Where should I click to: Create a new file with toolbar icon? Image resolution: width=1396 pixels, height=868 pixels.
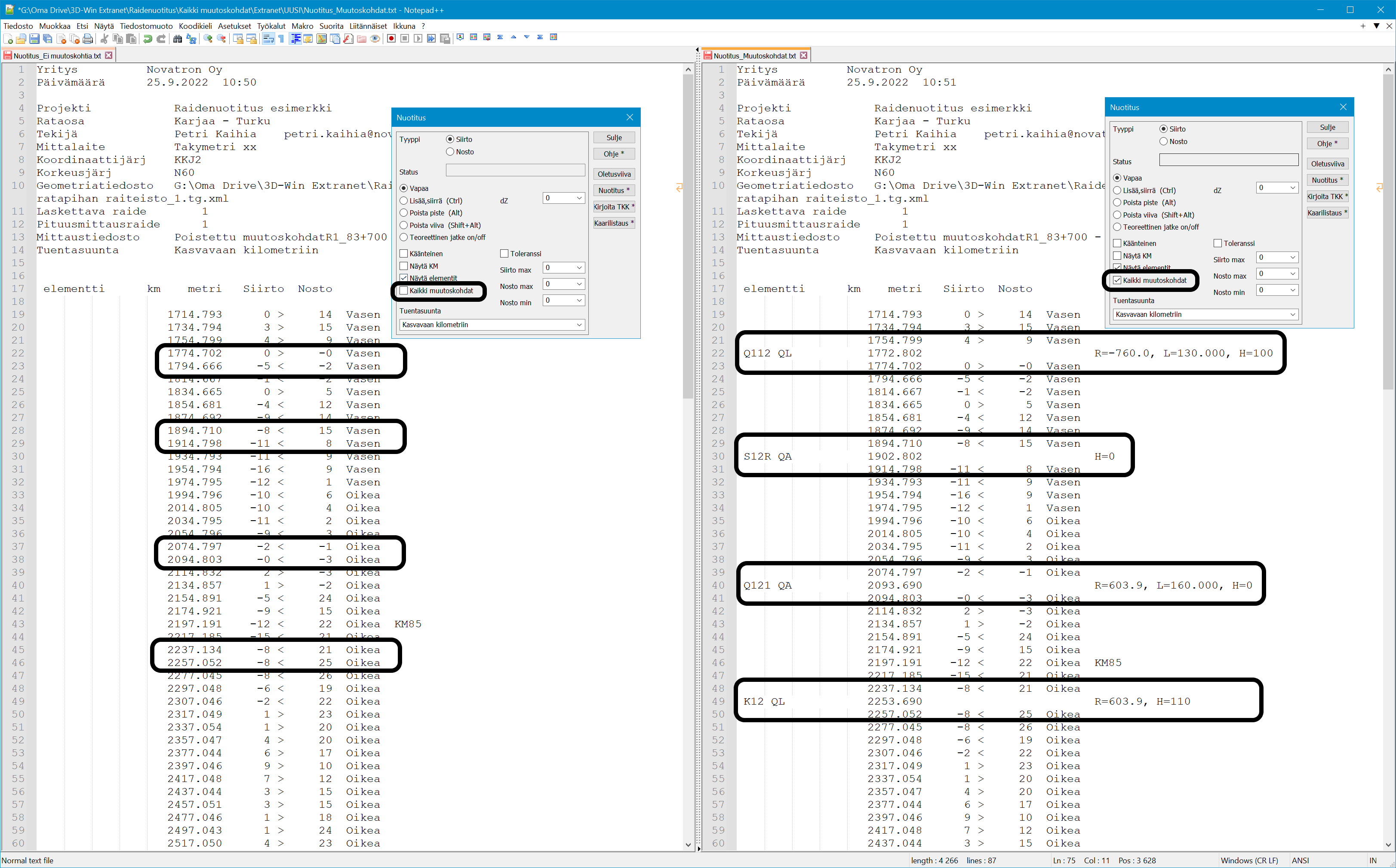8,38
